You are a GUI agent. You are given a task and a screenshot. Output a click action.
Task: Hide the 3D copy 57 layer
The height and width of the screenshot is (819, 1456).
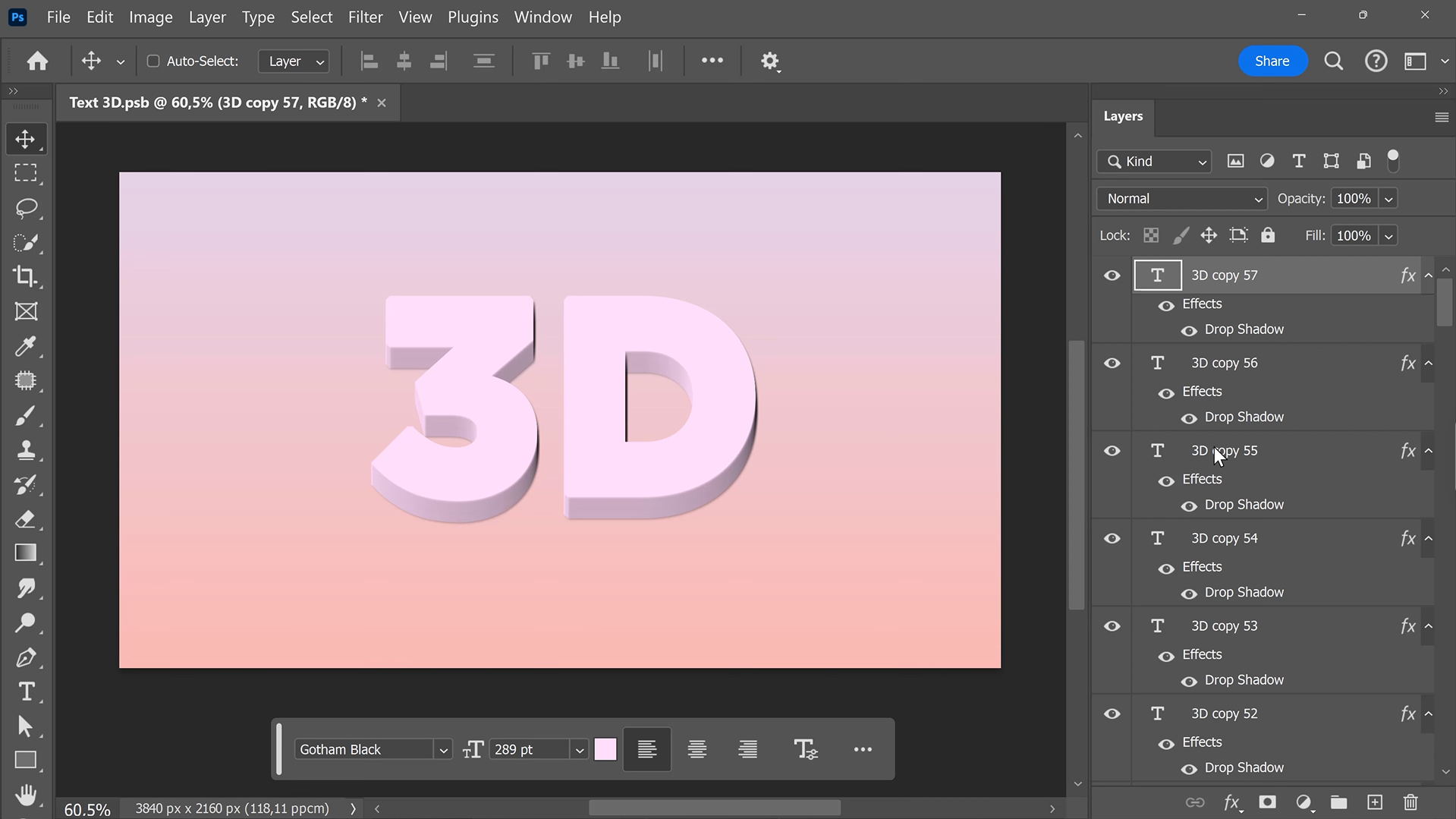coord(1112,276)
